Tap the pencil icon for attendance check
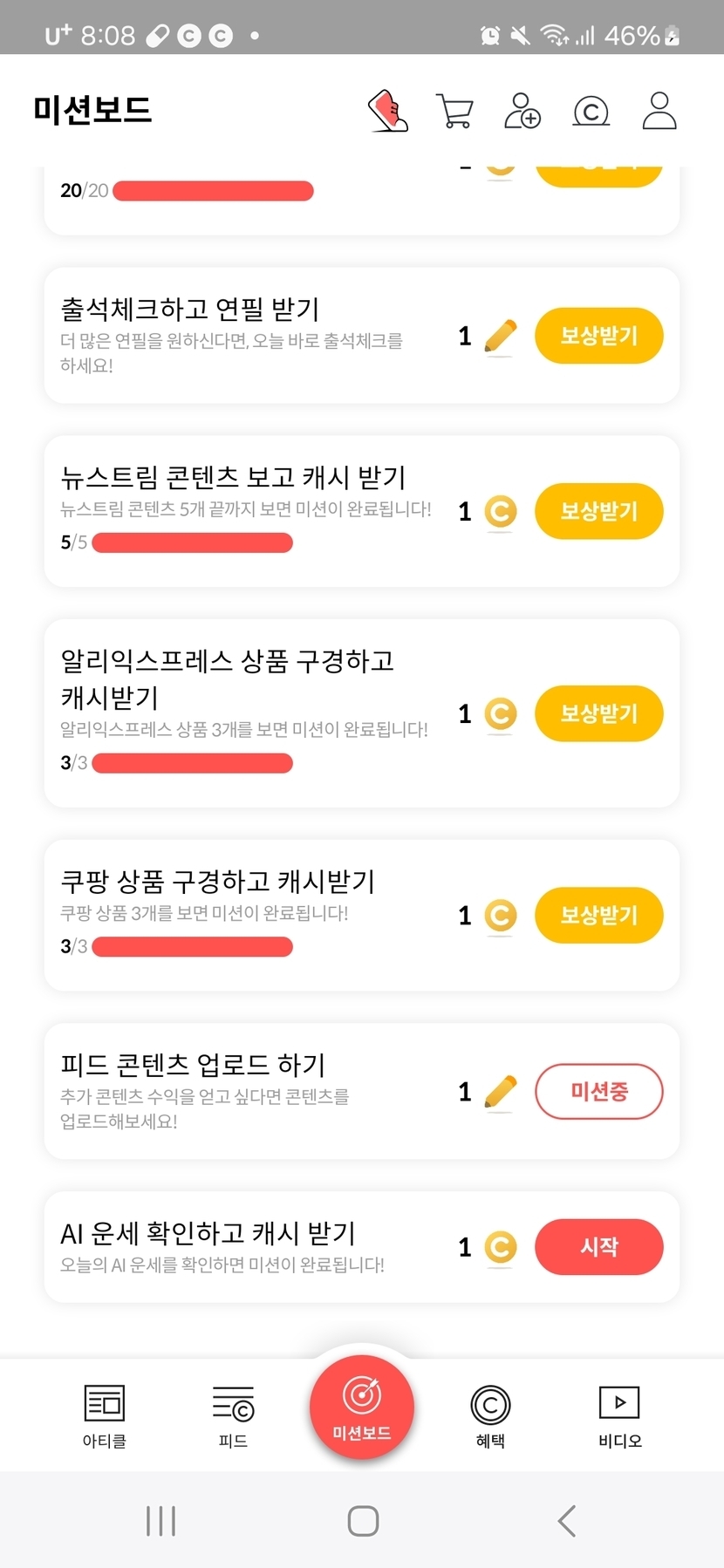 coord(500,337)
